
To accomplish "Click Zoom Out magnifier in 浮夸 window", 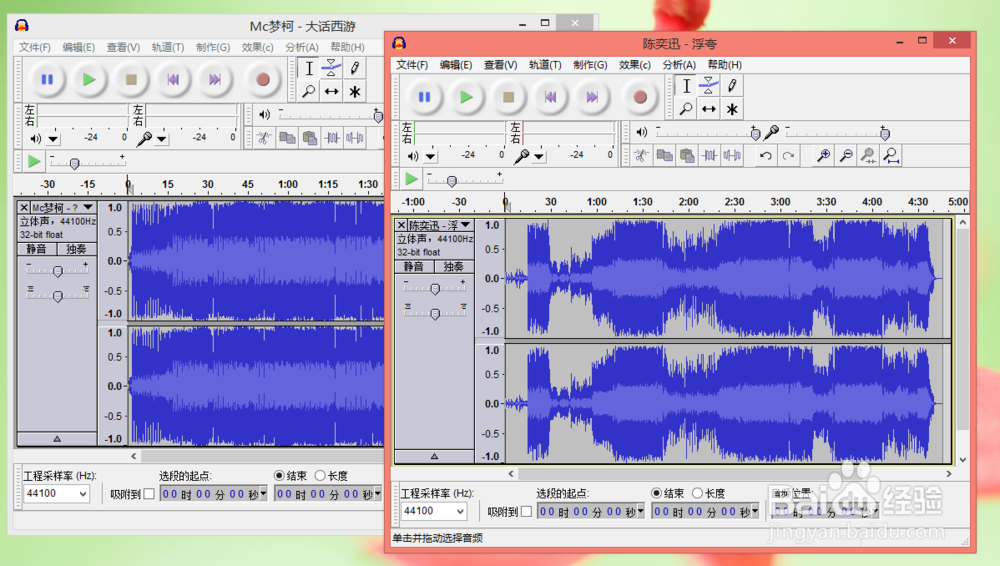I will 846,155.
